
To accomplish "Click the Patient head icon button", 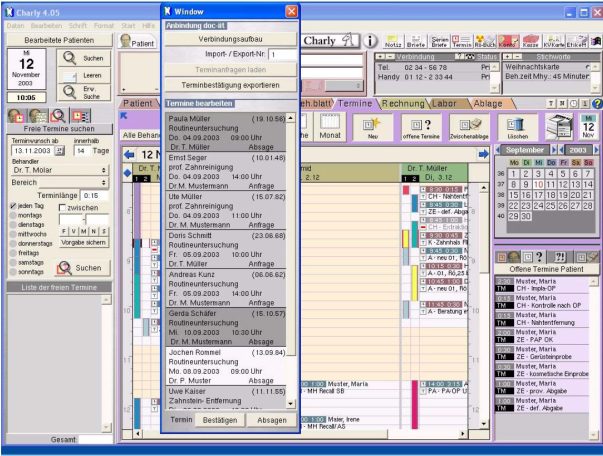I will [x=138, y=41].
